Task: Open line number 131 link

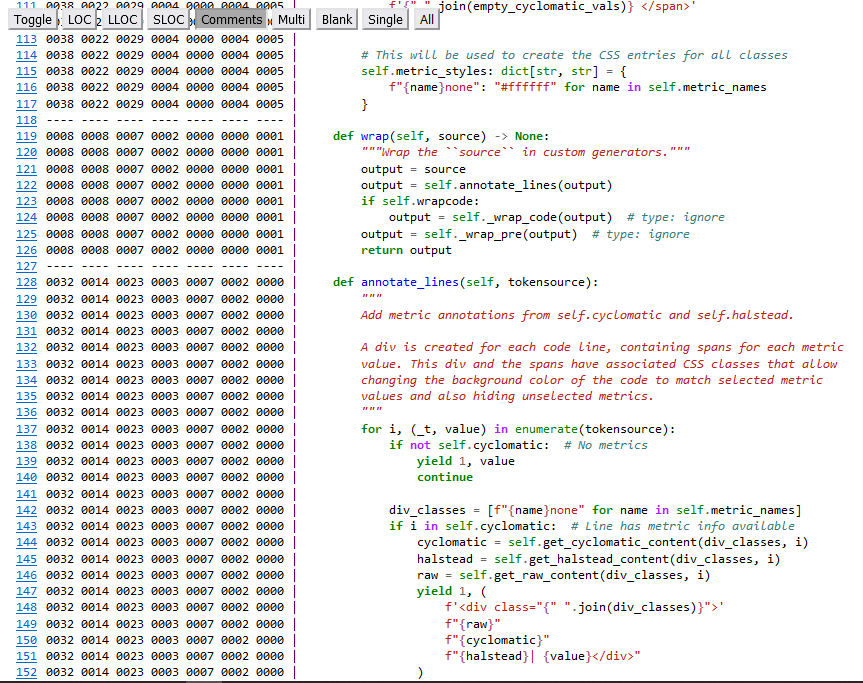Action: [x=26, y=331]
